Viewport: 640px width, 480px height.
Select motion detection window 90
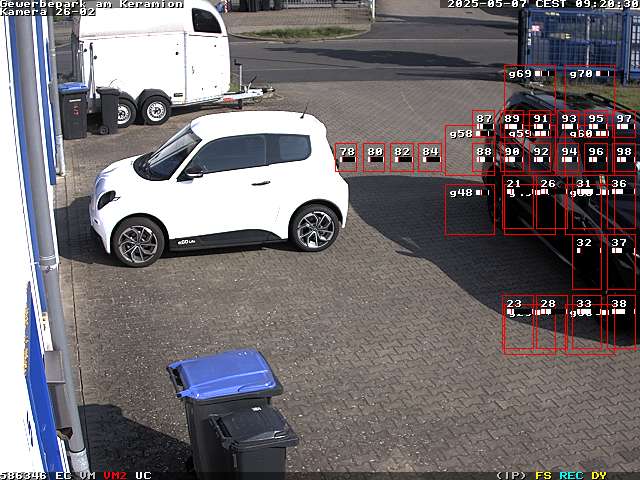pos(512,157)
